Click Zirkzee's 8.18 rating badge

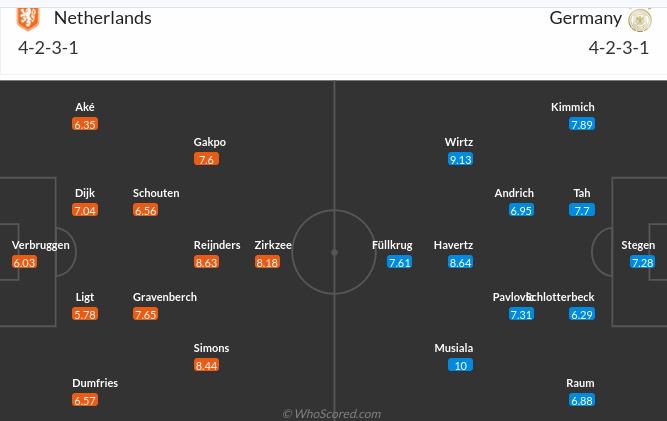267,262
